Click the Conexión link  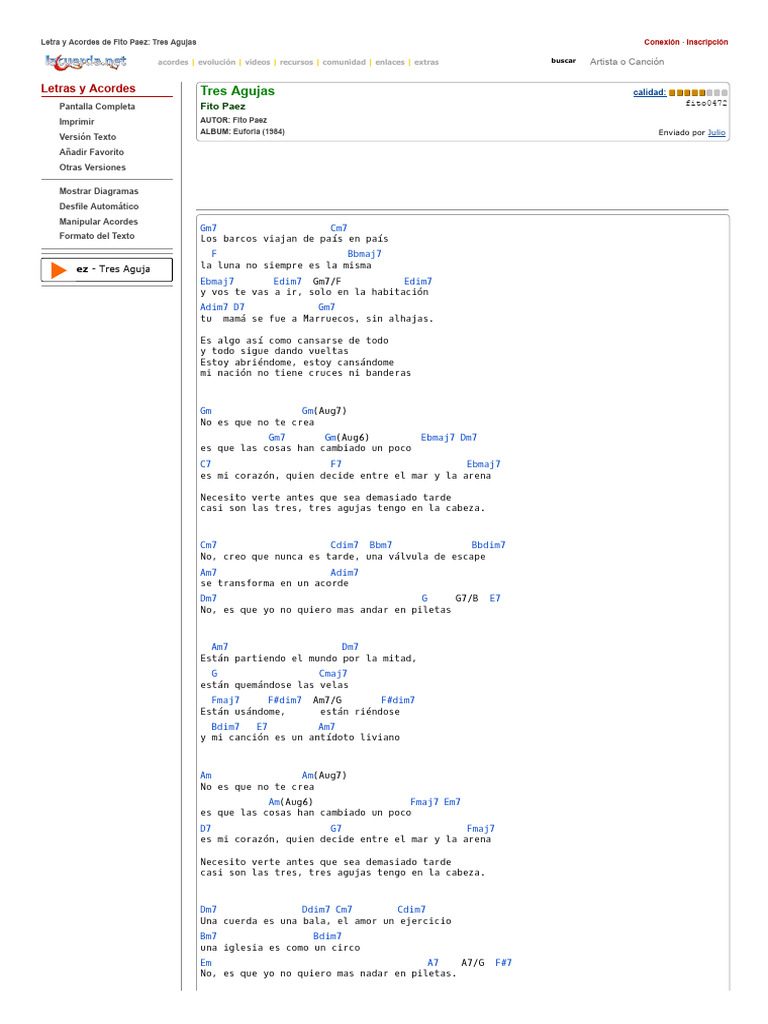point(661,42)
